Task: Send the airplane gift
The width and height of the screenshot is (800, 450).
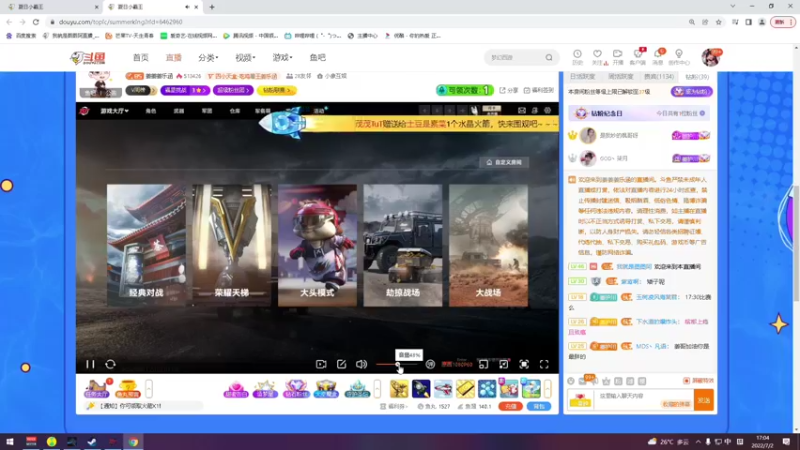Action: (x=443, y=389)
